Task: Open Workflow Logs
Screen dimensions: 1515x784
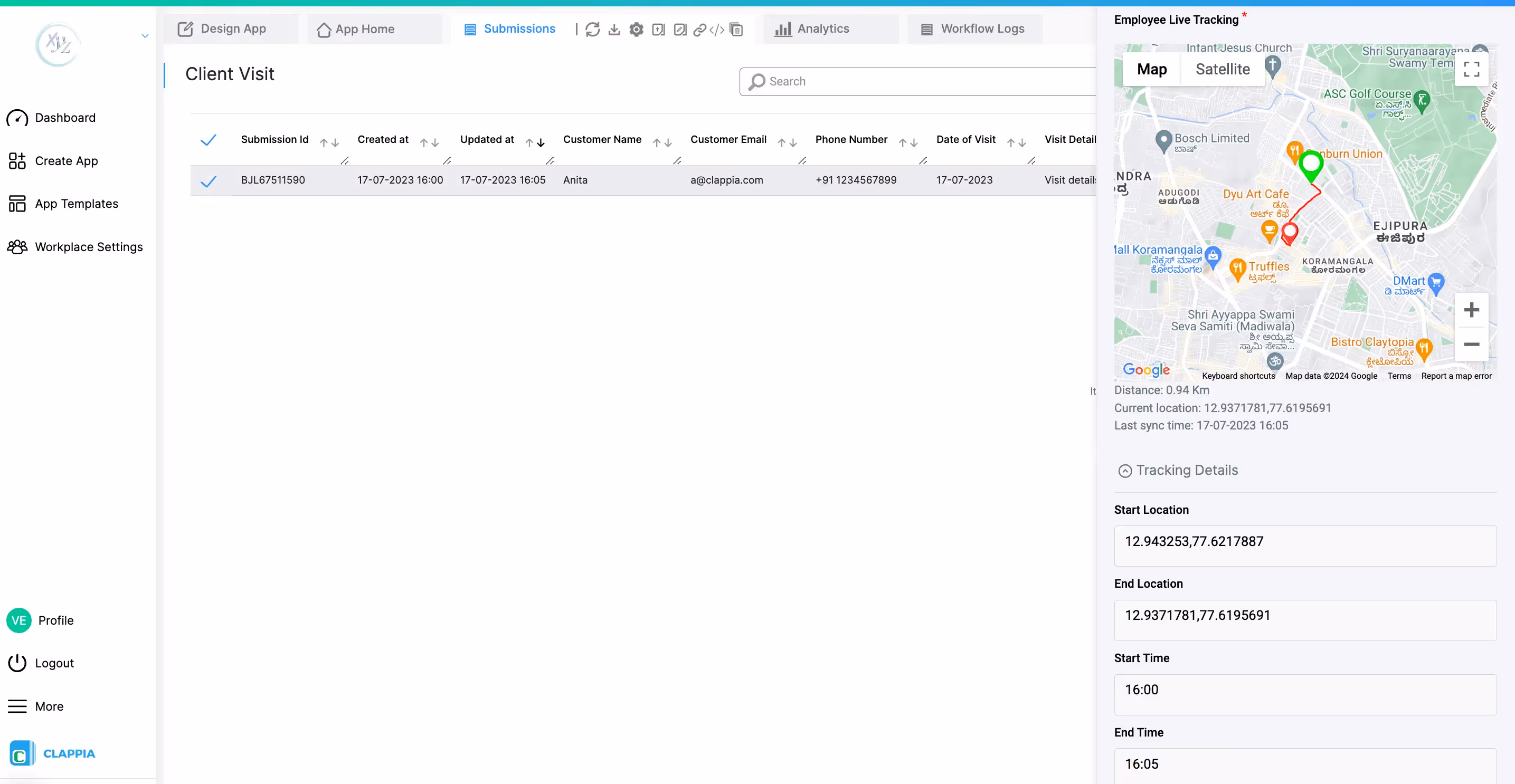Action: click(x=973, y=29)
